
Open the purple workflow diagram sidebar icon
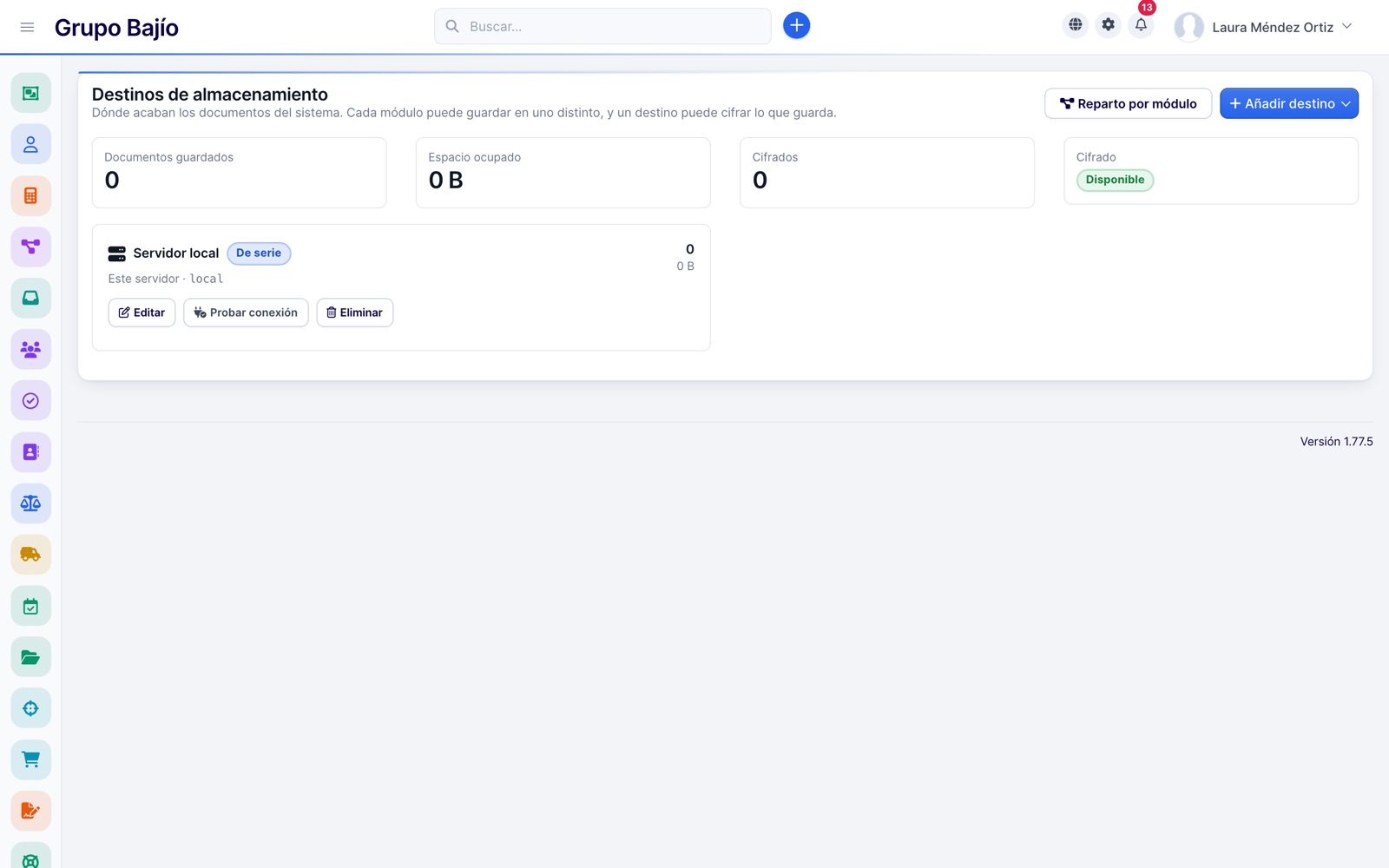coord(30,247)
